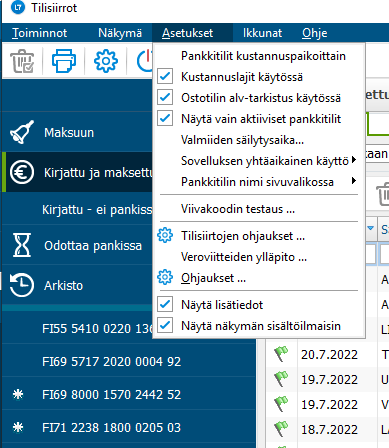Viewport: 389px width, 448px height.
Task: Open the Näkymä menu
Action: pos(120,33)
